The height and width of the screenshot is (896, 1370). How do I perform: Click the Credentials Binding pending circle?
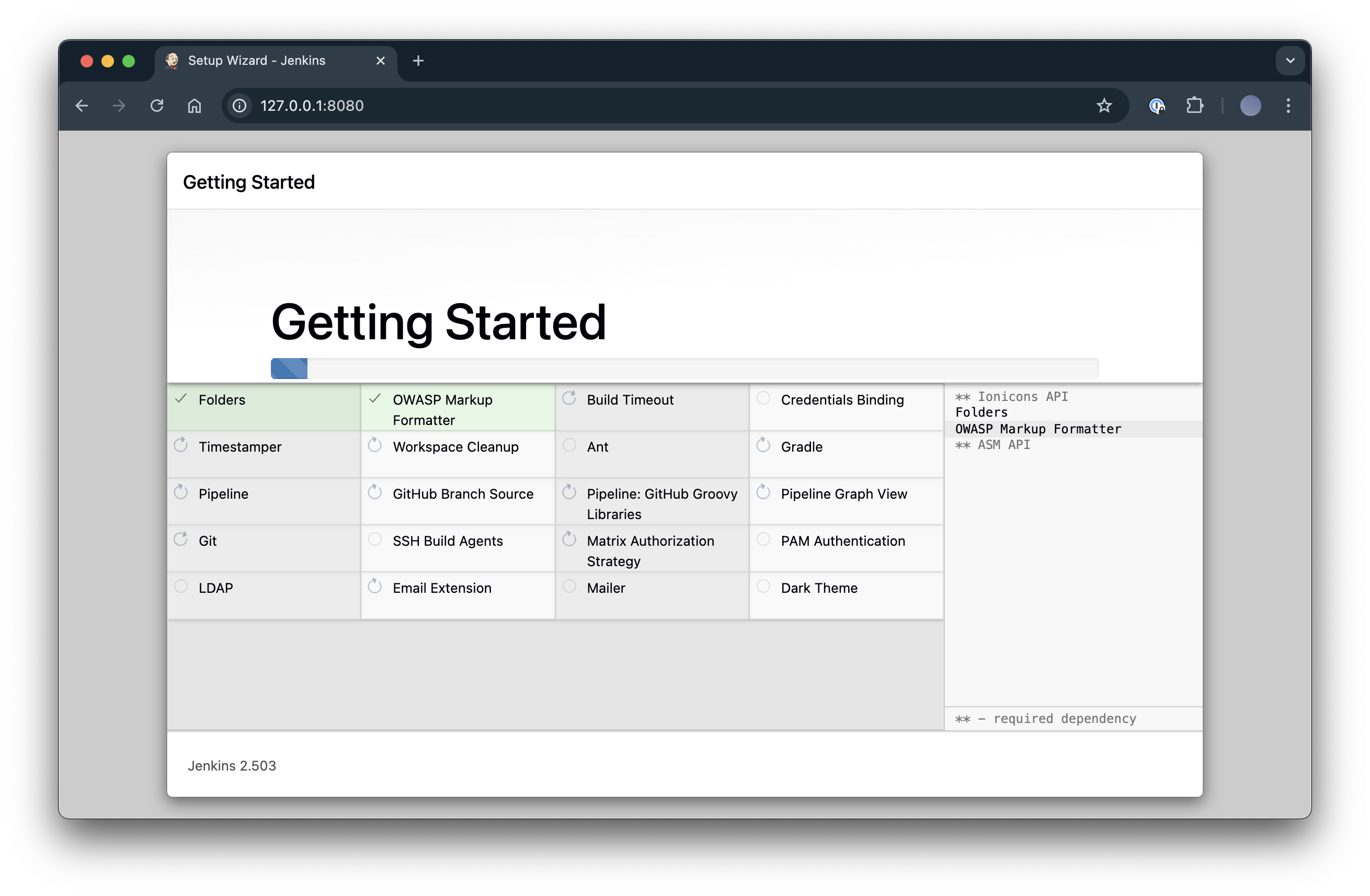pos(763,398)
